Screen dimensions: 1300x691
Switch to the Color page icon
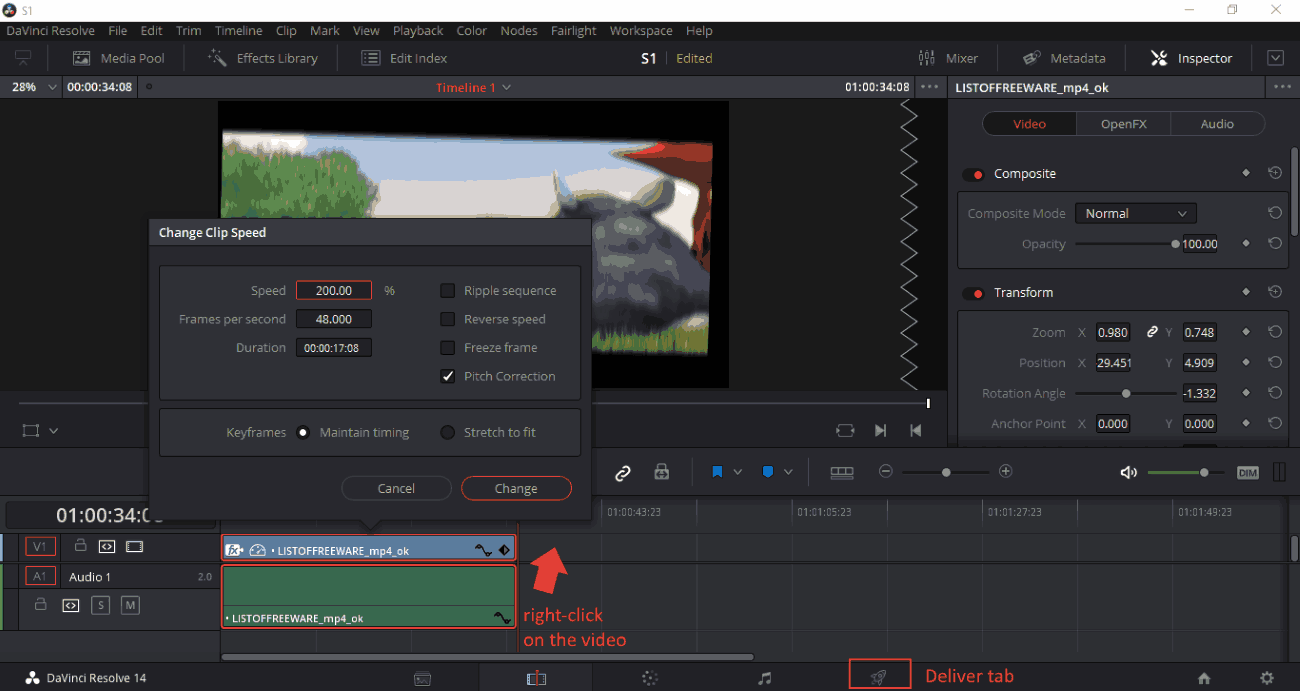[650, 678]
